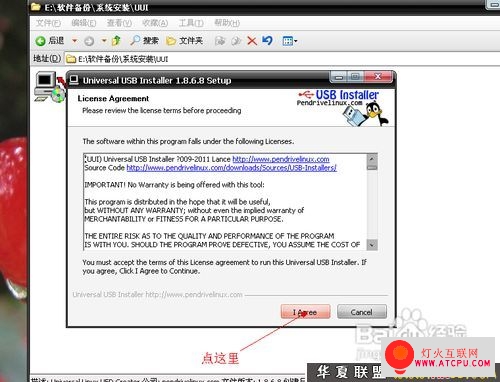Open the 编辑(E) menu in Explorer
This screenshot has height=382, width=500.
point(84,23)
